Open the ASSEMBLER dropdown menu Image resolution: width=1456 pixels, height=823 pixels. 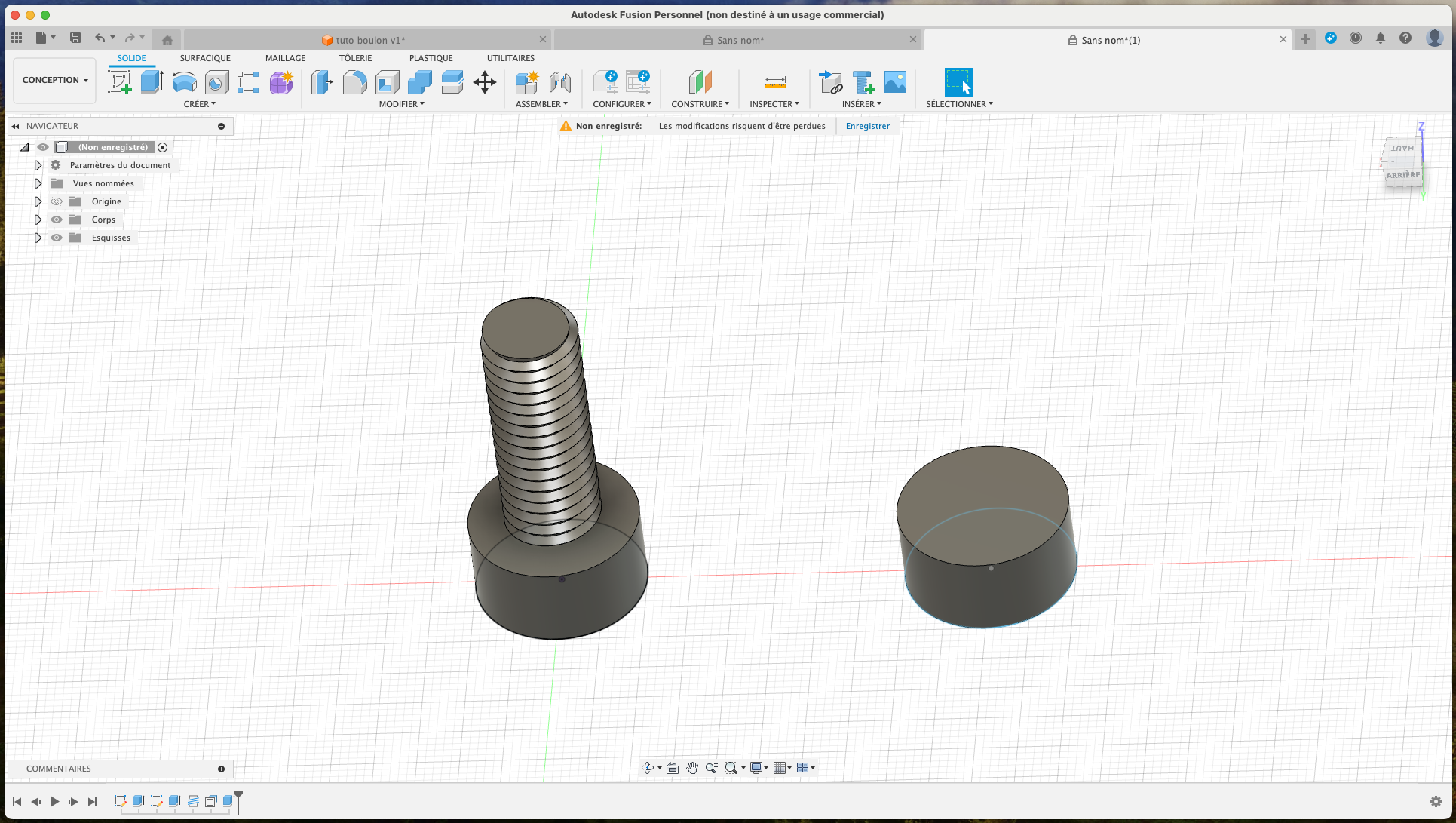[541, 104]
